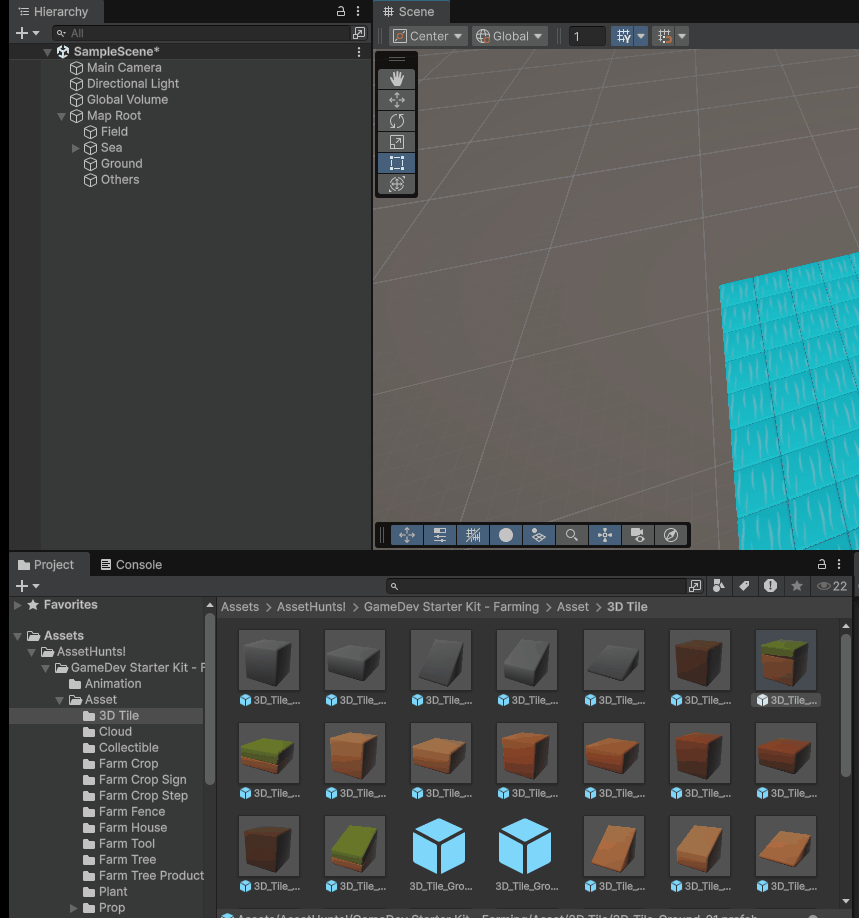The width and height of the screenshot is (859, 918).
Task: Activate the Rect transform tool
Action: click(397, 163)
